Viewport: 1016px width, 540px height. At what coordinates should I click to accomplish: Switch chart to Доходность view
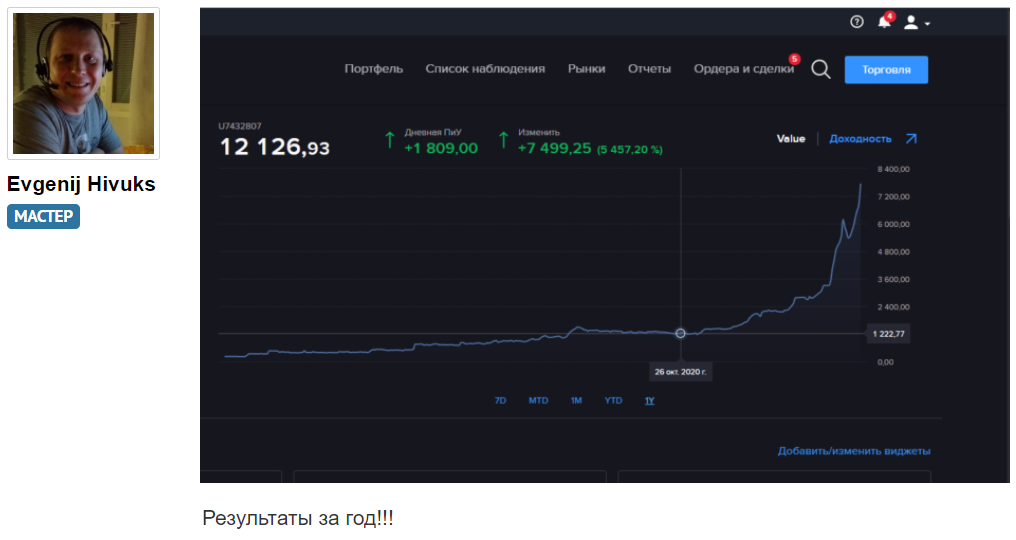860,139
